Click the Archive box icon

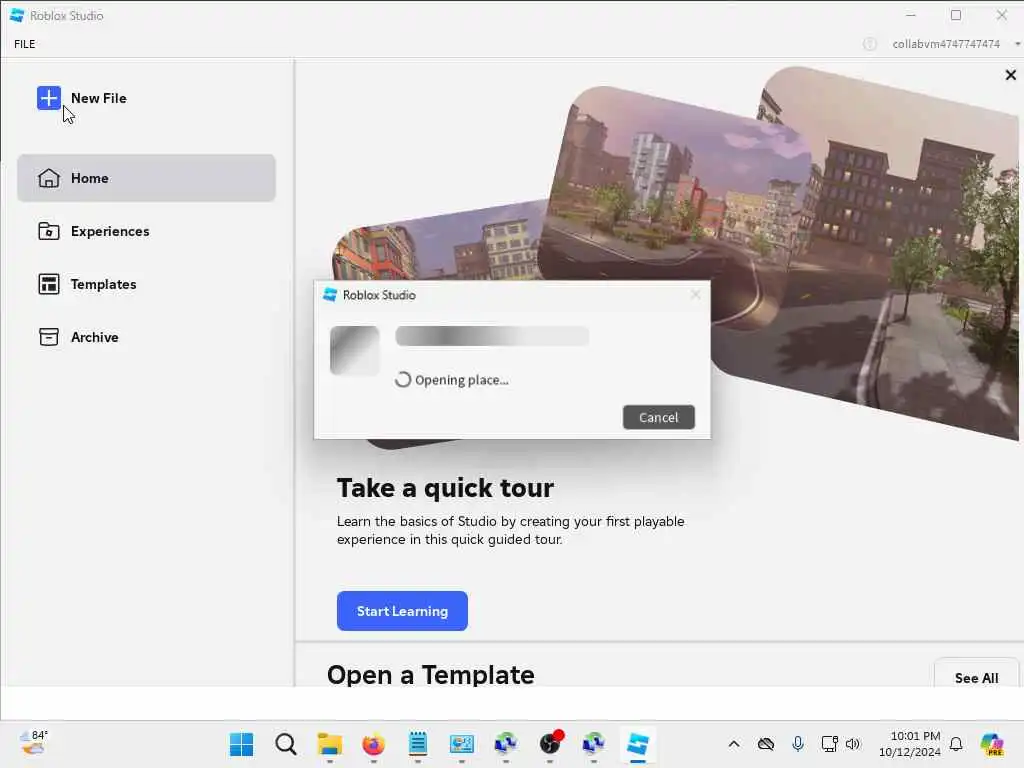click(49, 337)
